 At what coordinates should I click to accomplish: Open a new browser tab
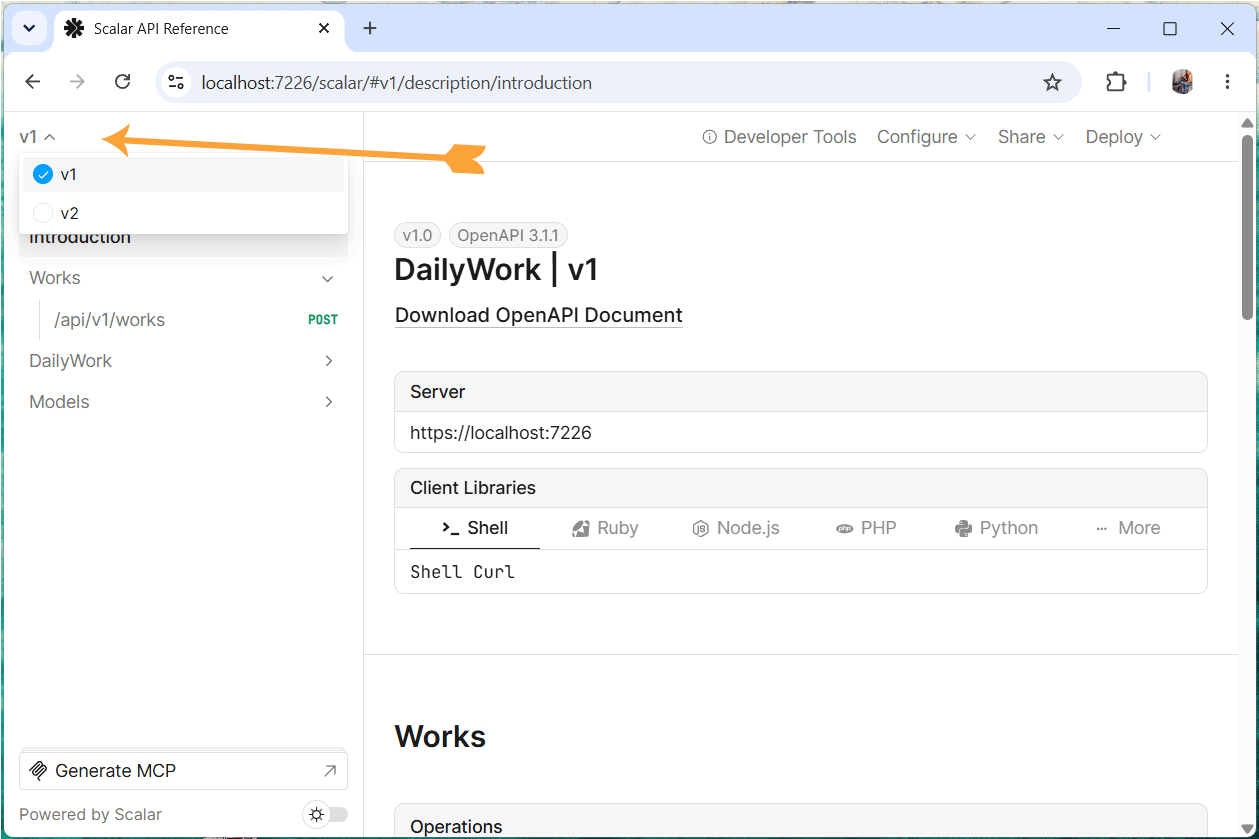coord(370,28)
